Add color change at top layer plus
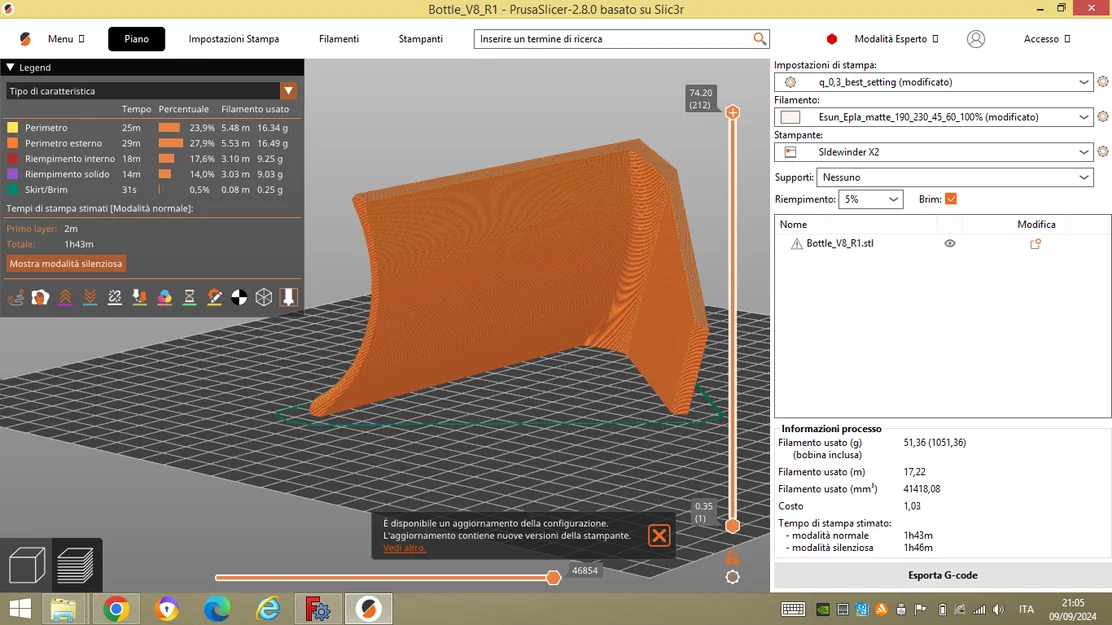 [x=733, y=112]
